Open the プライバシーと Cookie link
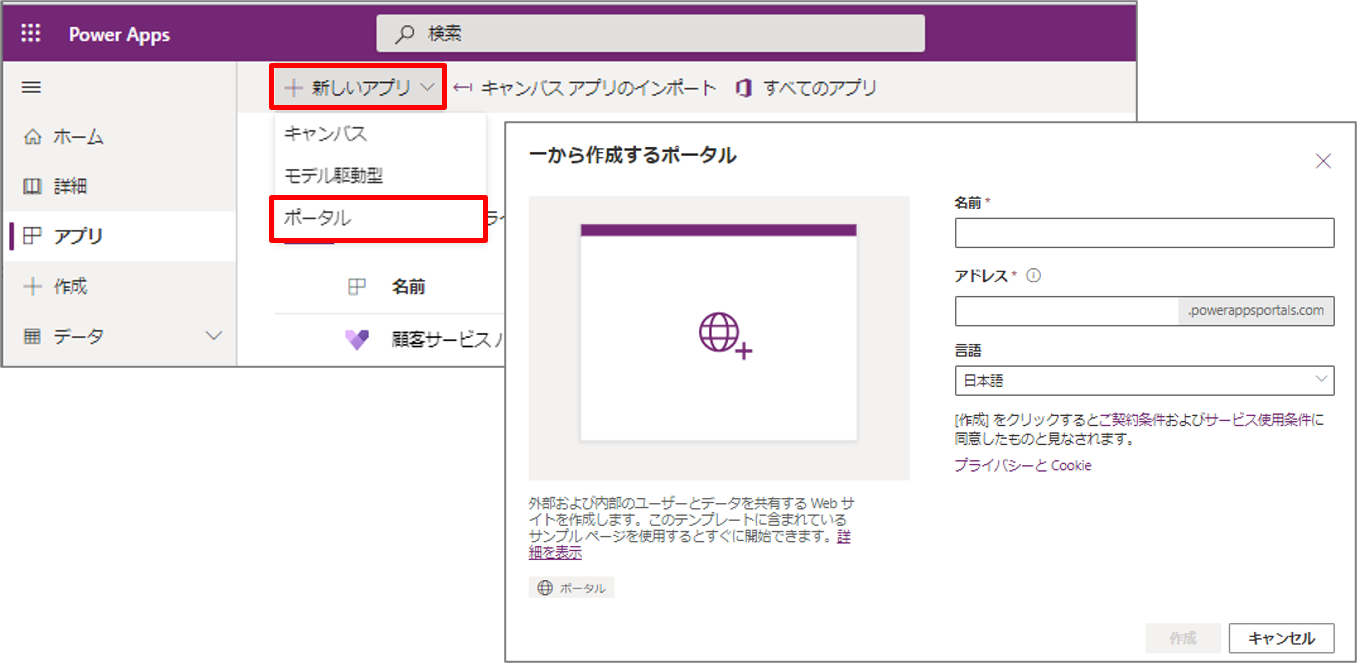 coord(1023,465)
